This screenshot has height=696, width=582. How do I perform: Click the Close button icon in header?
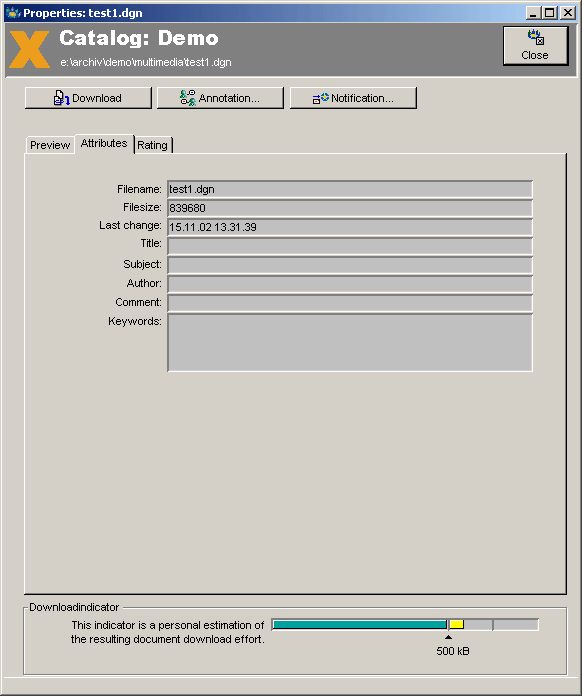[536, 37]
